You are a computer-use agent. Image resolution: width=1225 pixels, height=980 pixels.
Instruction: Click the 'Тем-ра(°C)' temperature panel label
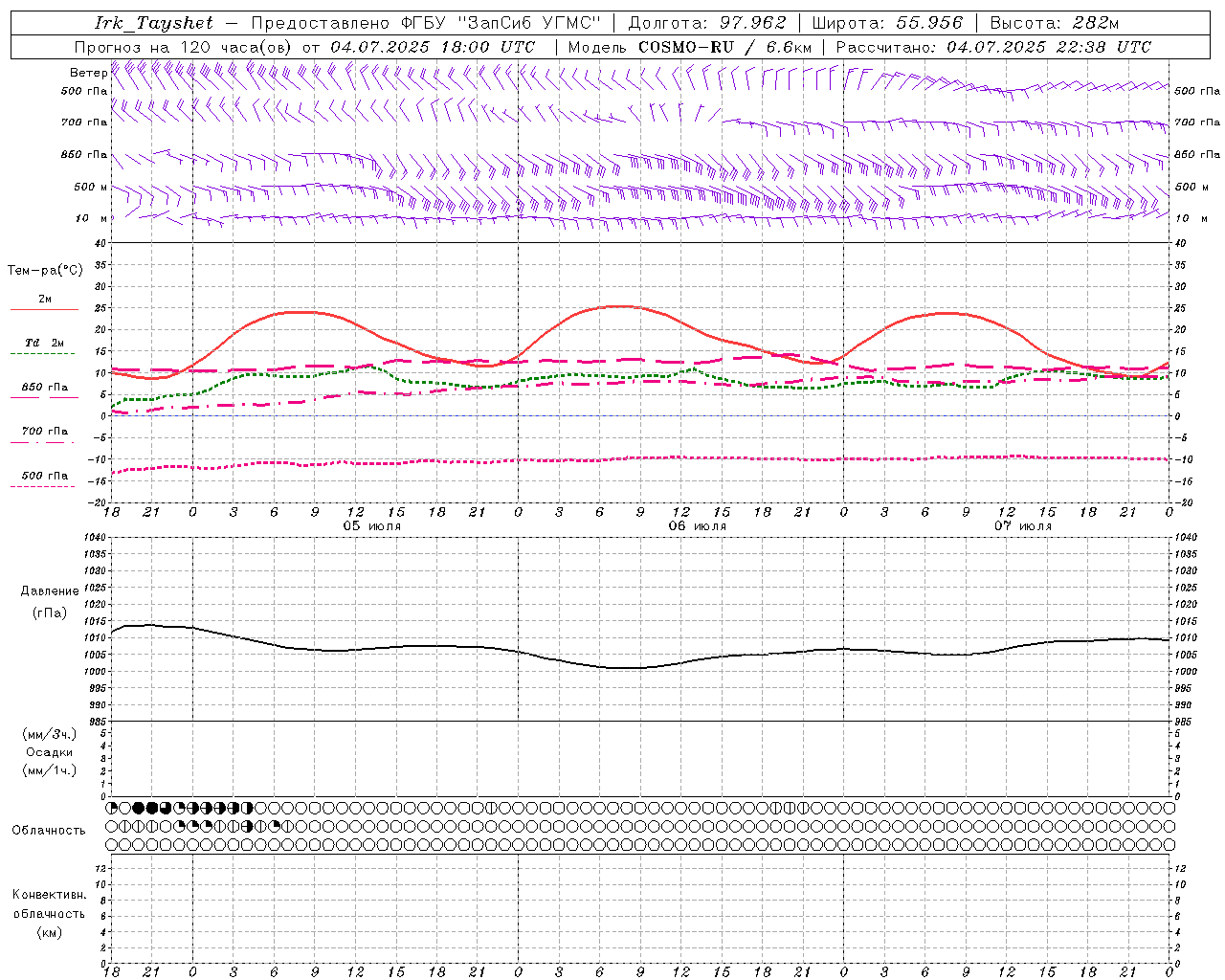45,270
